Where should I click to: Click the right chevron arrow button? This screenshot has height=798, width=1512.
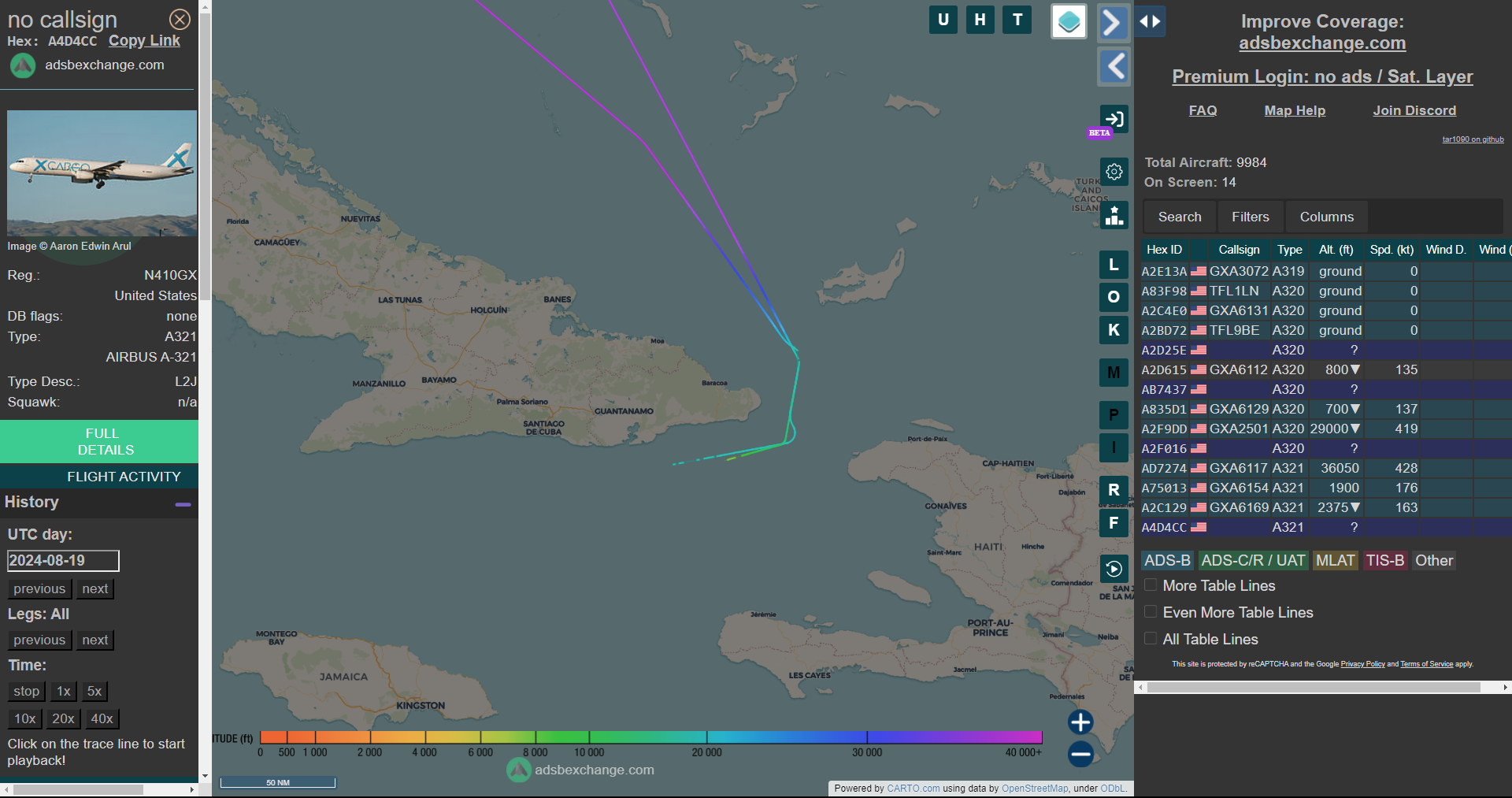click(x=1114, y=22)
